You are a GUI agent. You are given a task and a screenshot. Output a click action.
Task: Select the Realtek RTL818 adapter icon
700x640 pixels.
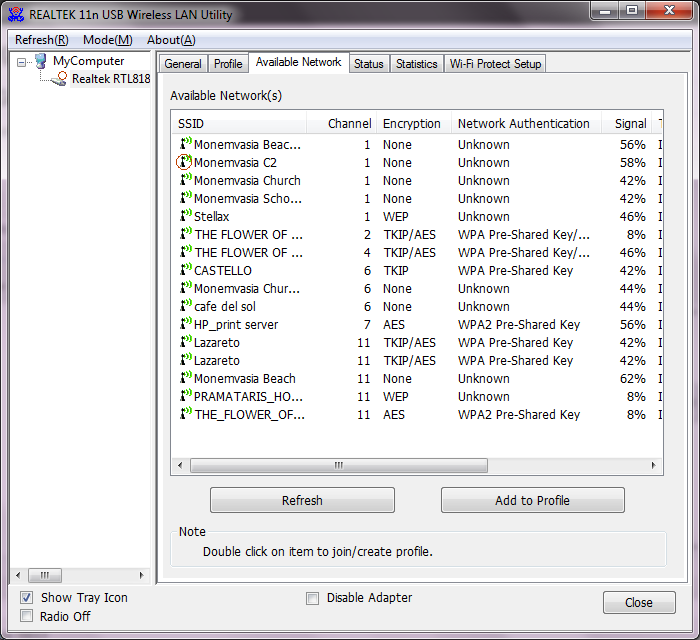point(60,79)
